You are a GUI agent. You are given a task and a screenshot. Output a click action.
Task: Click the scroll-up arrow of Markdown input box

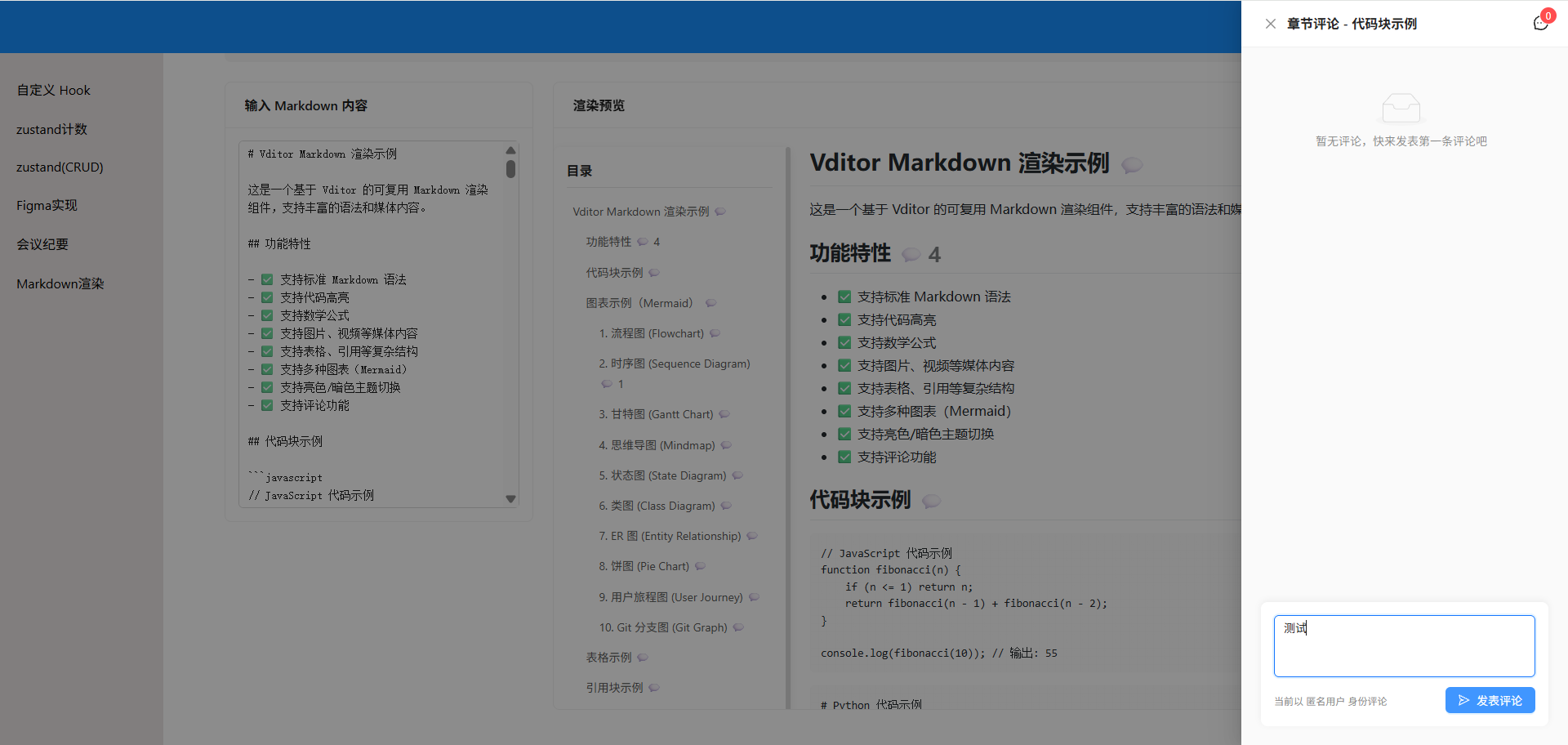pyautogui.click(x=510, y=150)
